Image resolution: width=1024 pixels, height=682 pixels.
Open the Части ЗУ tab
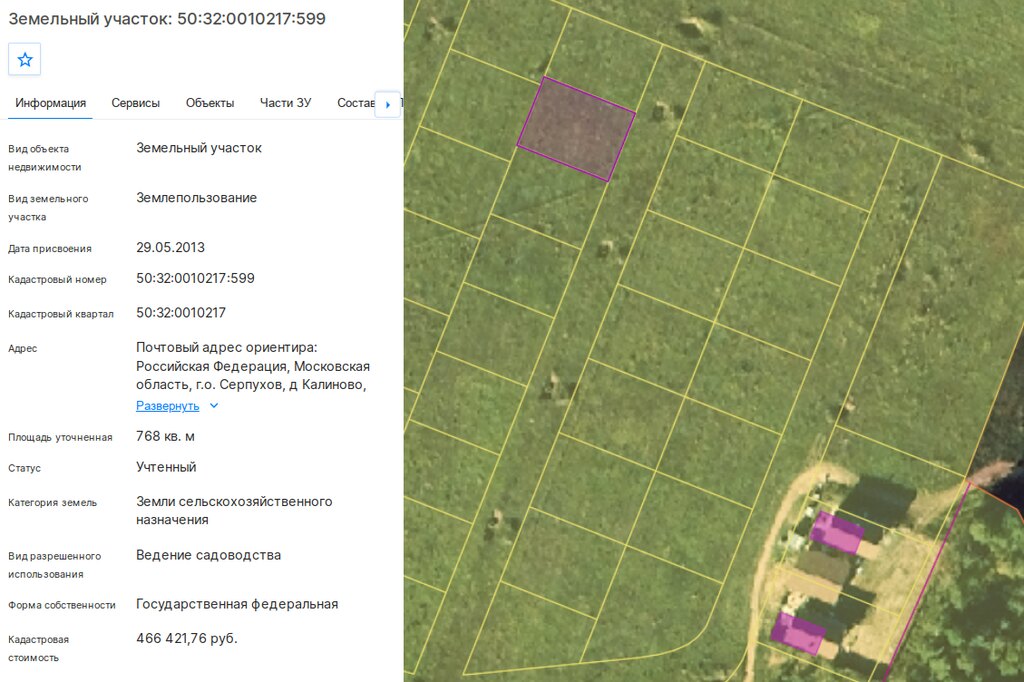285,103
